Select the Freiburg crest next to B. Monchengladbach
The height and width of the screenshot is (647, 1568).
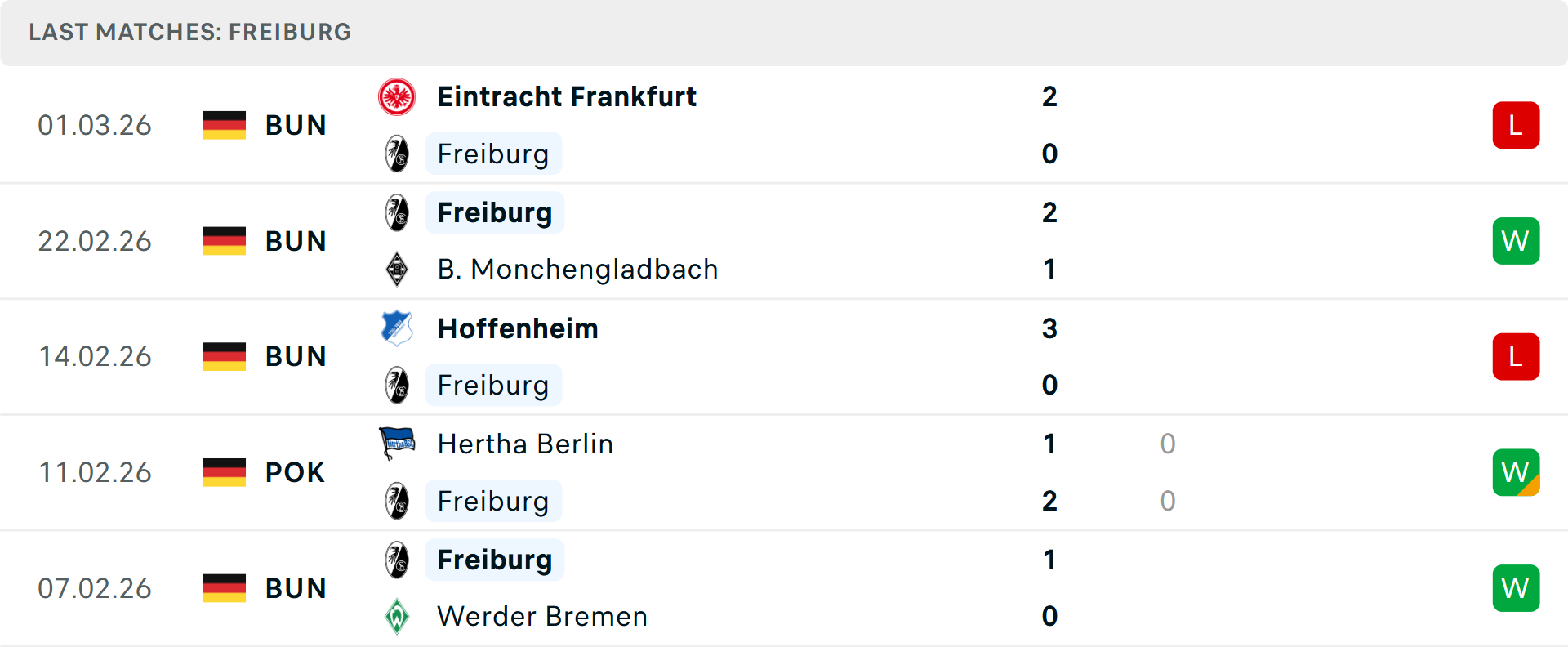[x=397, y=212]
